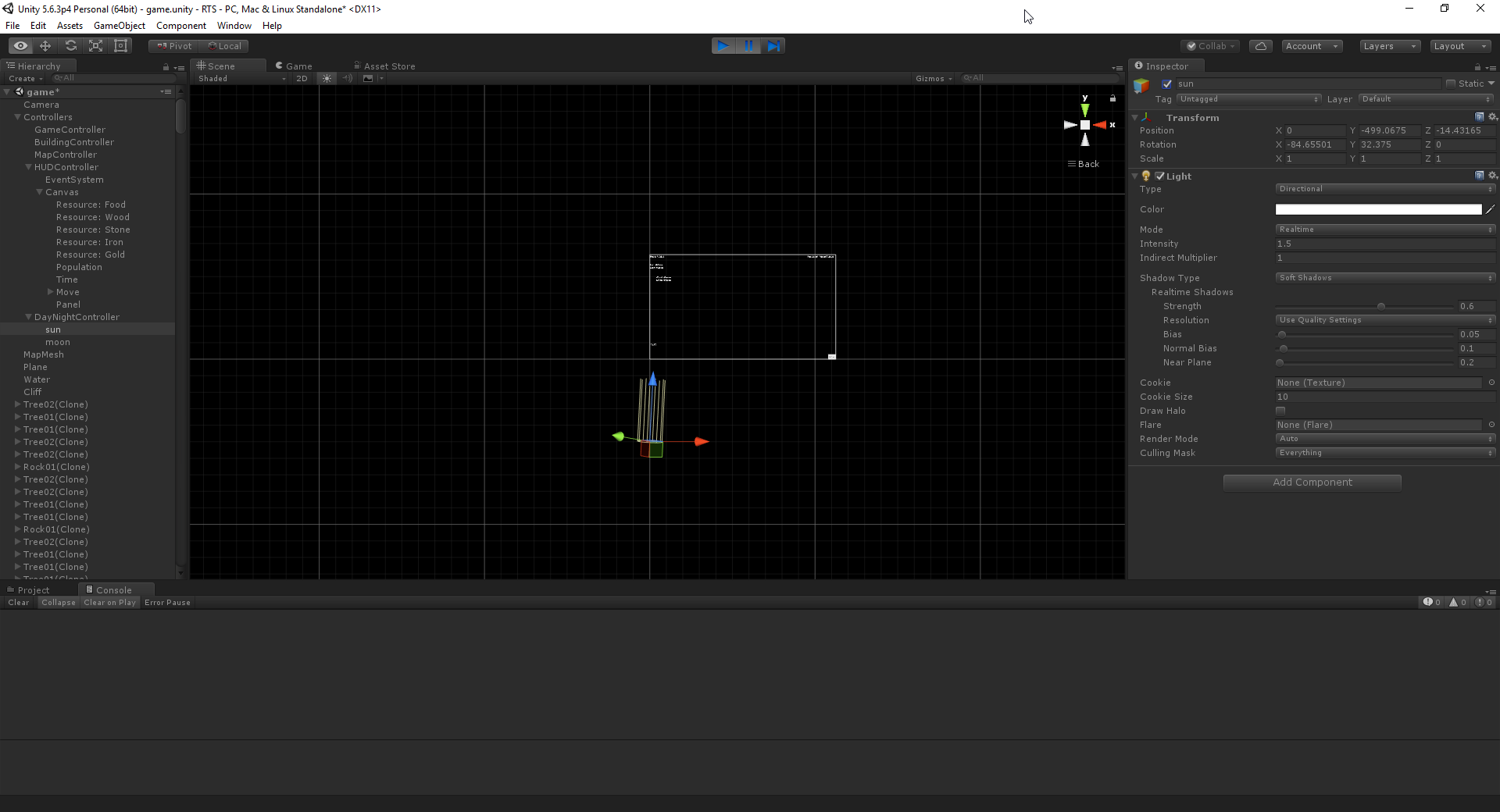
Task: Toggle Collapse in the Console
Action: point(59,602)
